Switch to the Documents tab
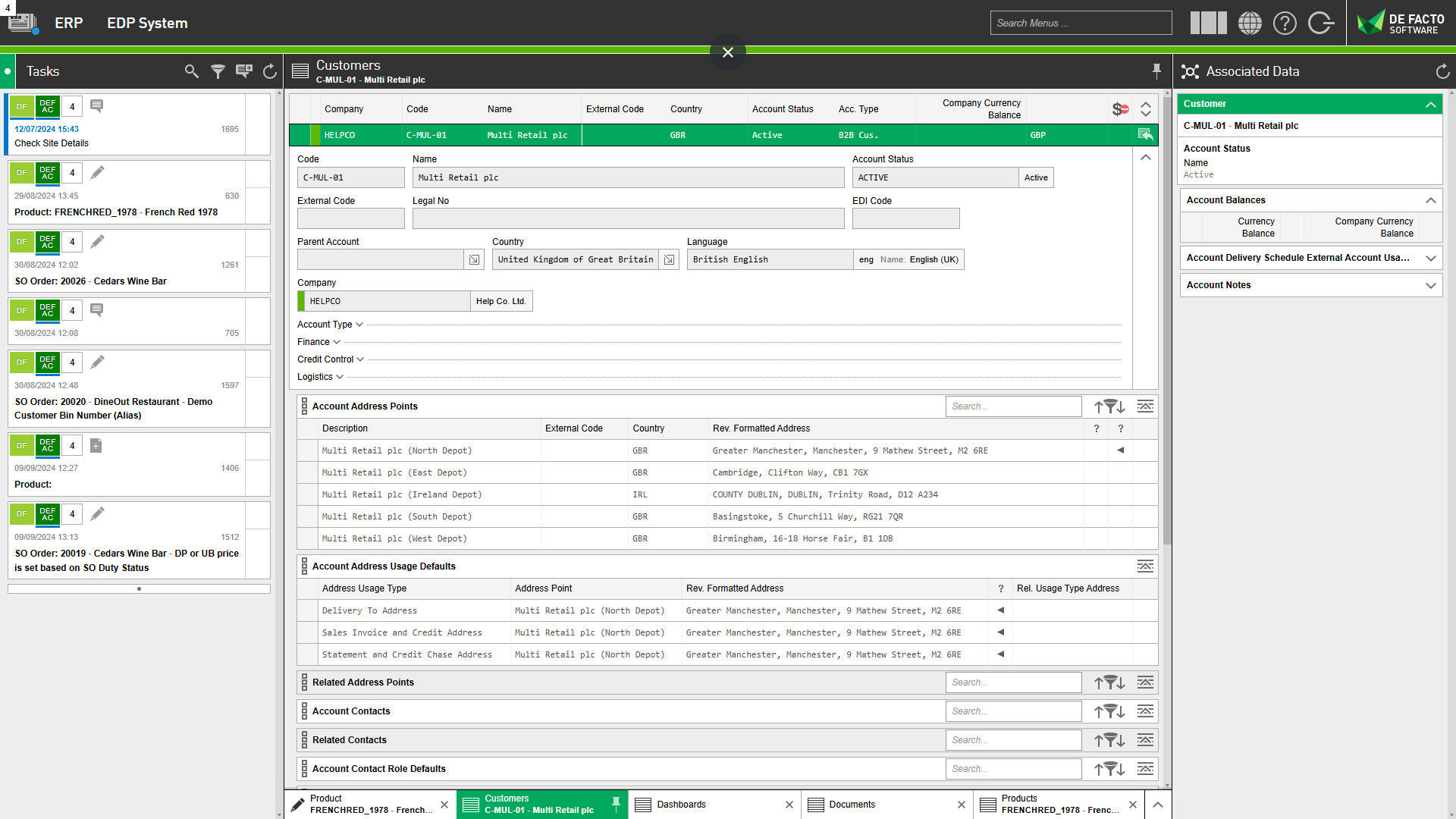Screen dimensions: 1456x819 coord(852,805)
